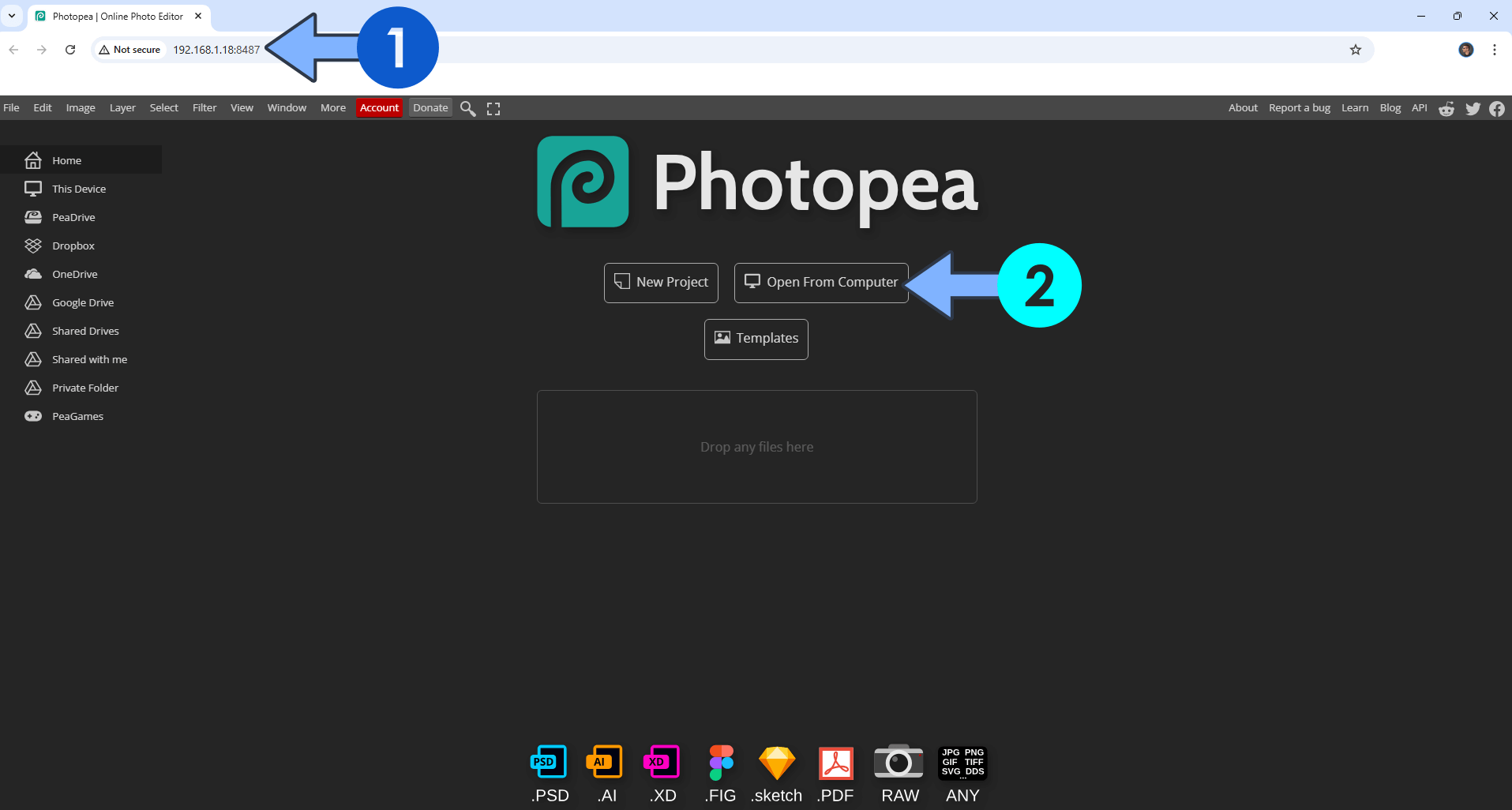Open the Chrome profile avatar

1466,50
